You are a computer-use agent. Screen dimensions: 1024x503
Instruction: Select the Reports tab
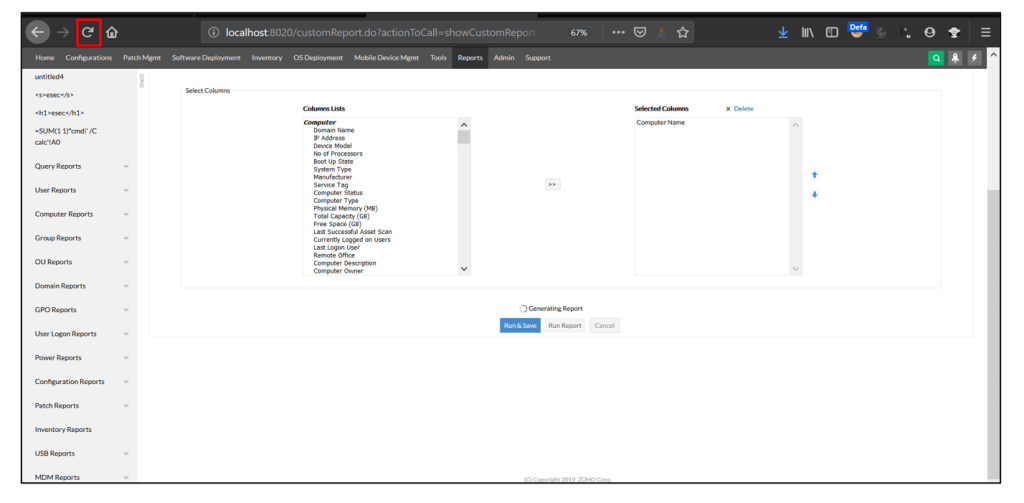tap(470, 58)
